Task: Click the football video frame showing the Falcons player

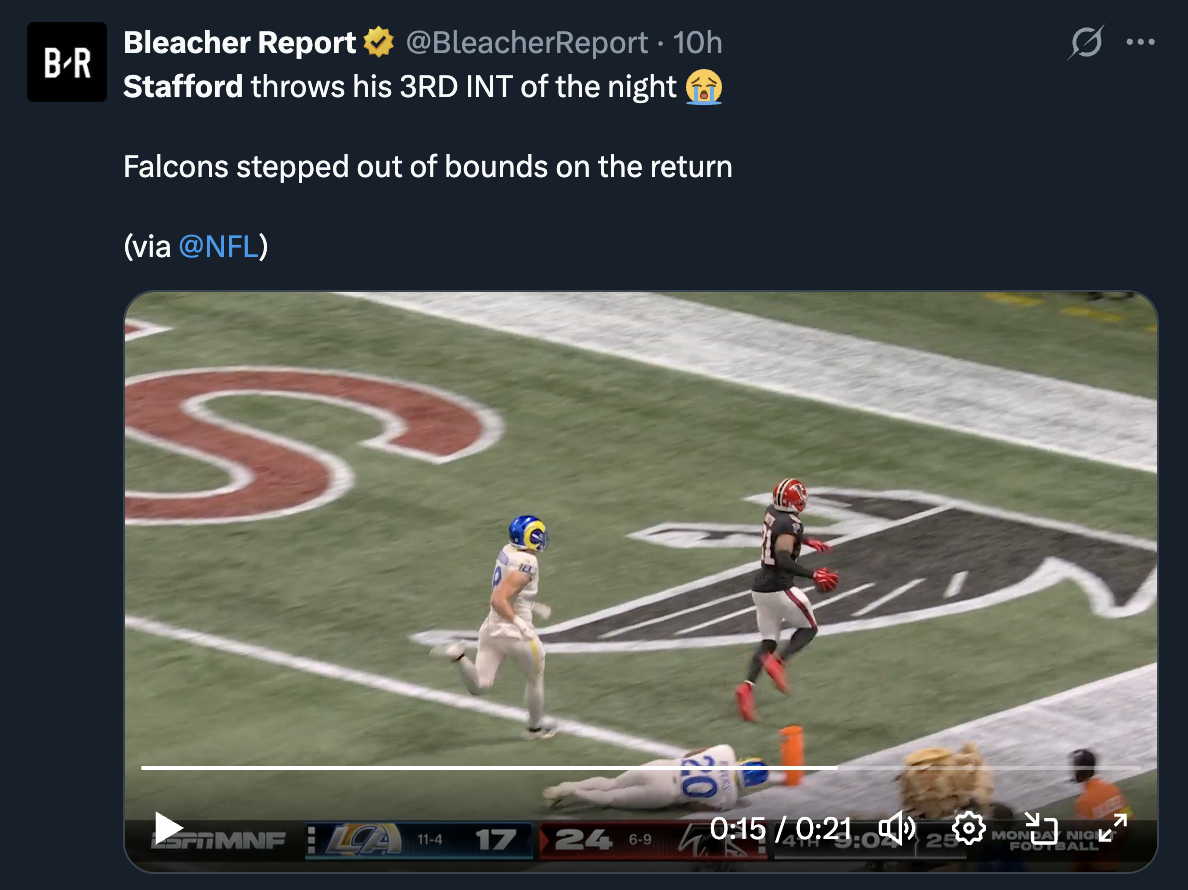Action: click(x=640, y=530)
